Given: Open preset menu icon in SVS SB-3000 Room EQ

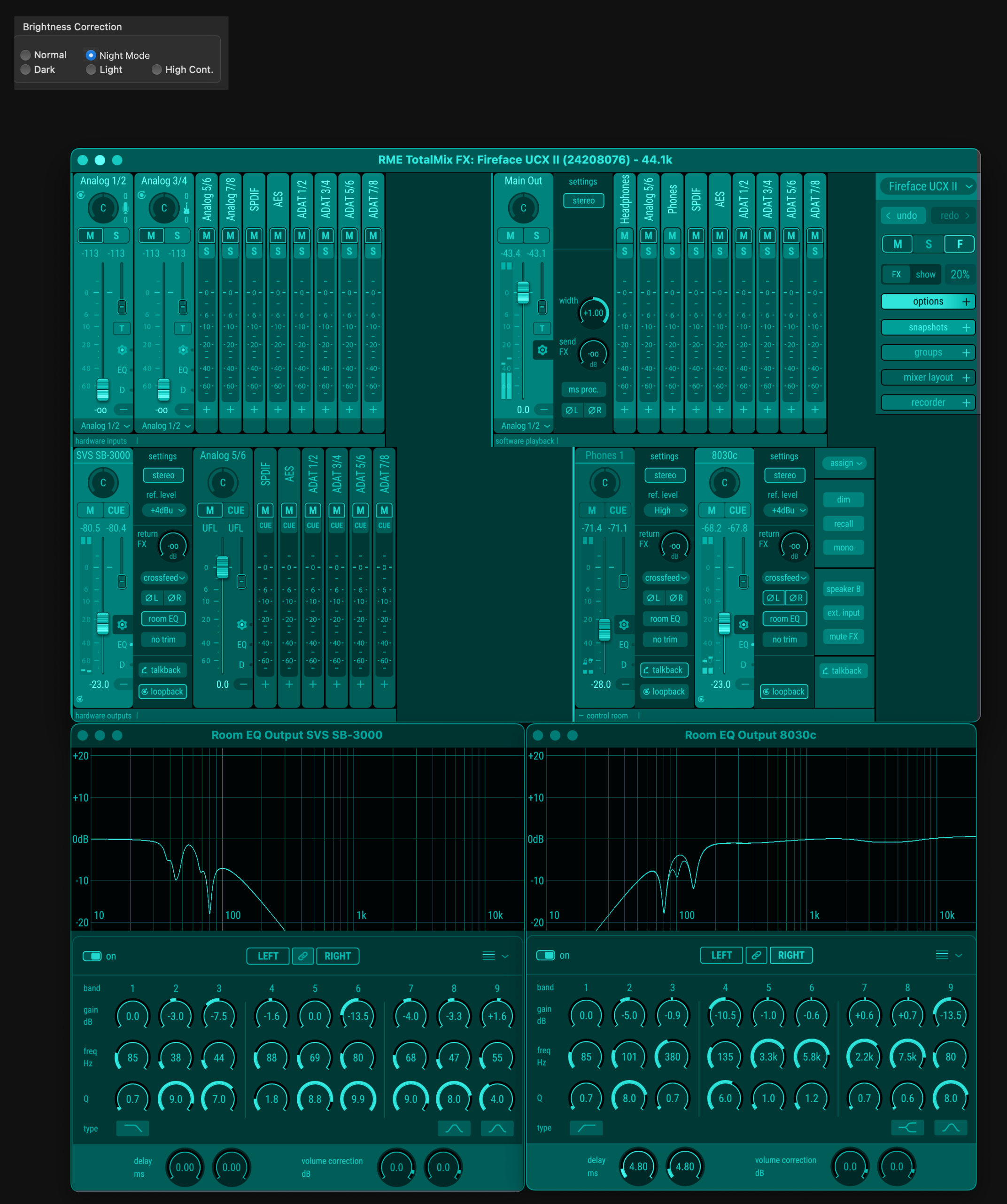Looking at the screenshot, I should pos(488,956).
